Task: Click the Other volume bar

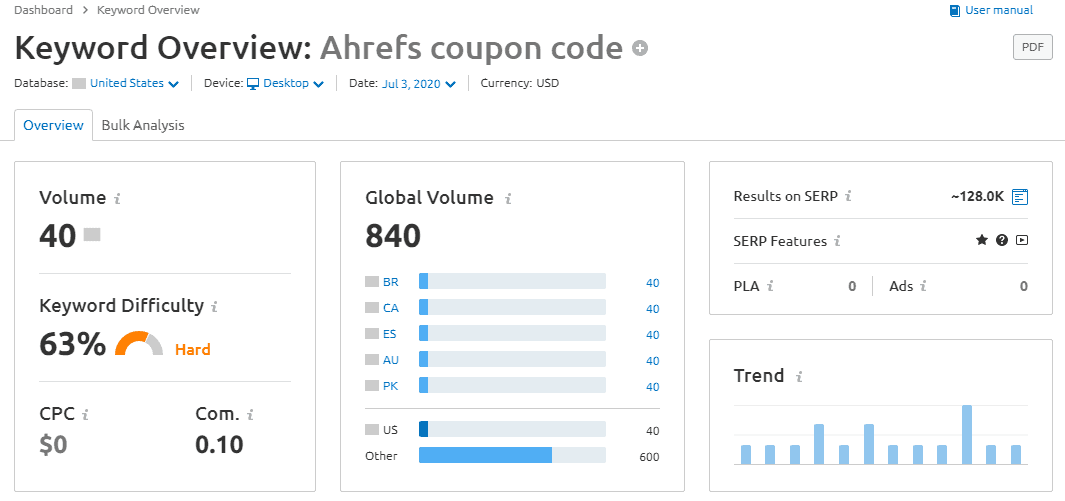Action: point(512,455)
